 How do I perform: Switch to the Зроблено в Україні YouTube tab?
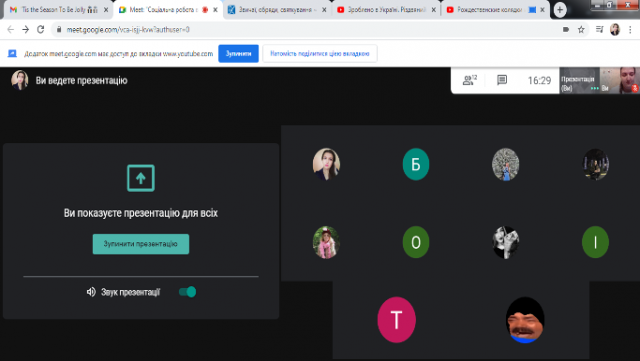[x=386, y=9]
